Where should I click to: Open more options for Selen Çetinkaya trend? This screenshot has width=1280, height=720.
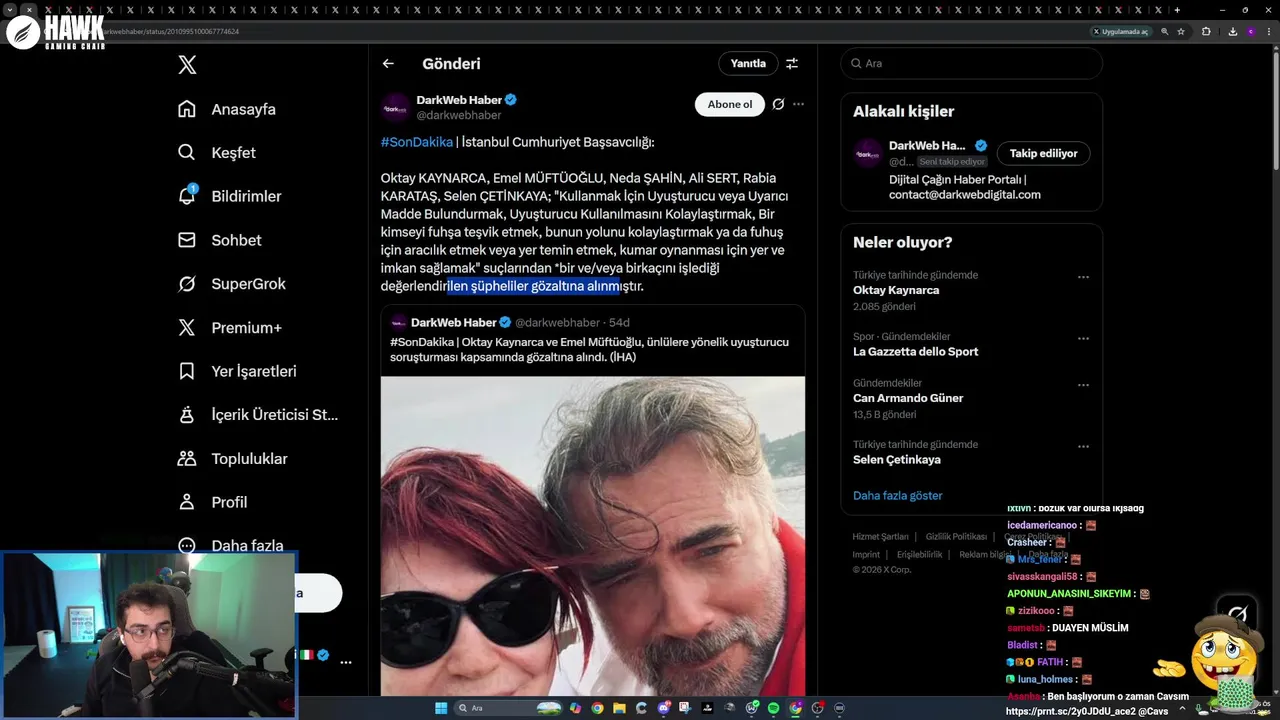(x=1083, y=446)
